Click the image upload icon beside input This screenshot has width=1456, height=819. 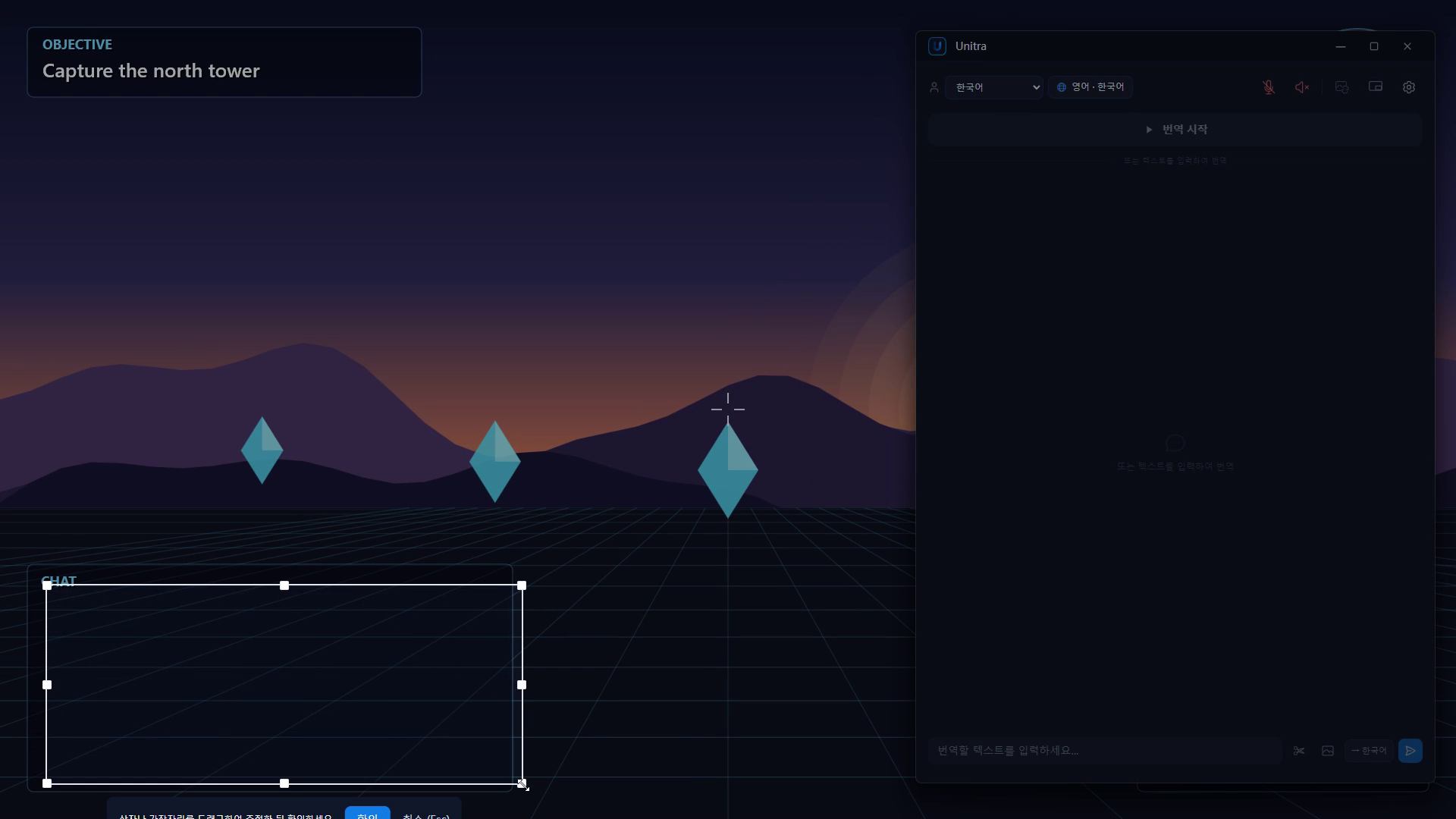point(1328,751)
